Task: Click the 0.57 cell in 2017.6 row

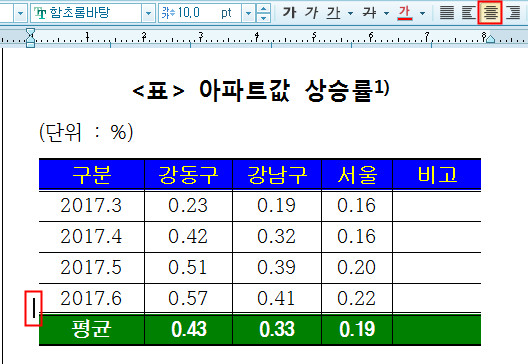Action: click(x=189, y=298)
